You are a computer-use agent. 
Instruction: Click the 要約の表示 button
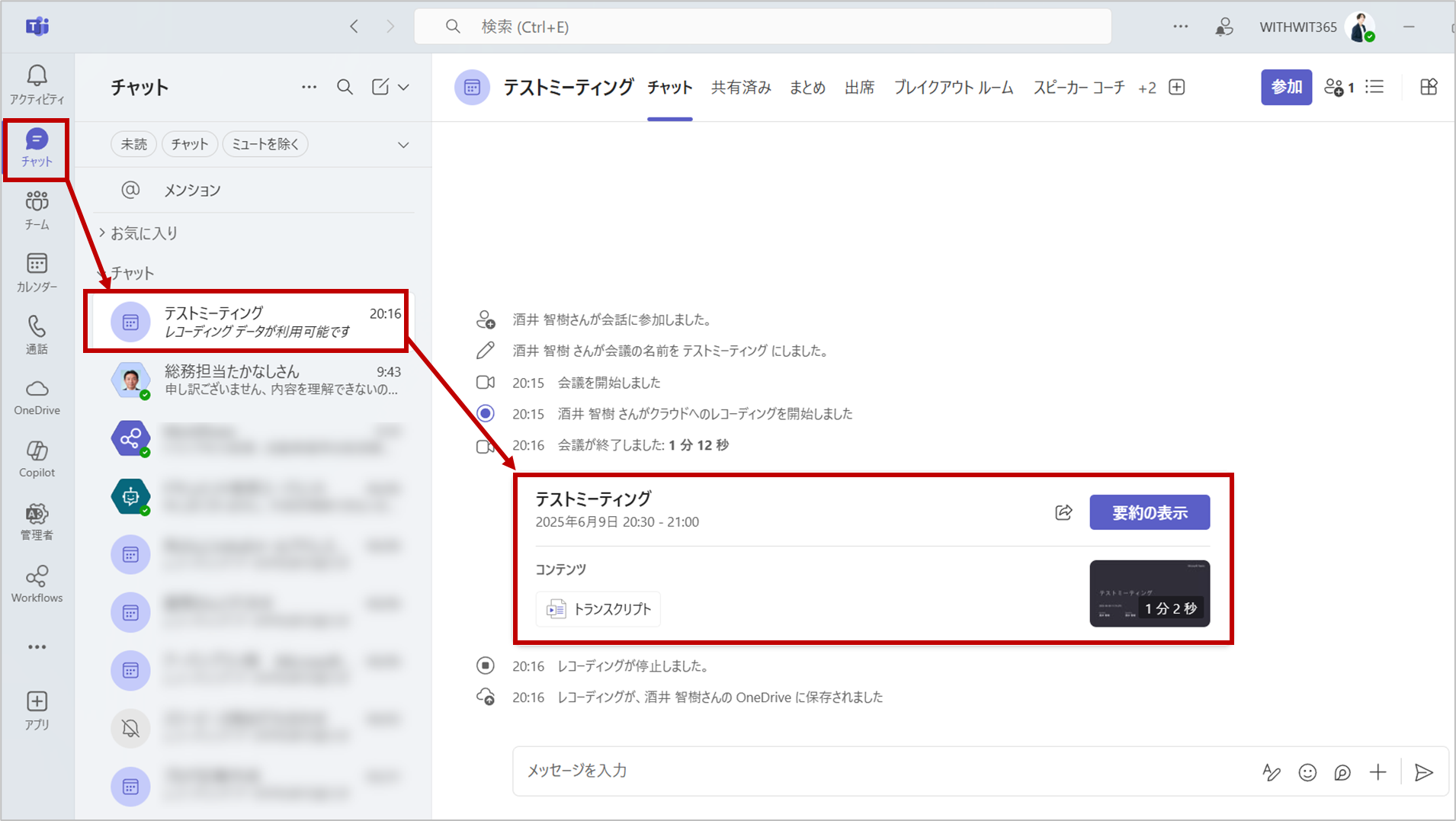[1150, 512]
